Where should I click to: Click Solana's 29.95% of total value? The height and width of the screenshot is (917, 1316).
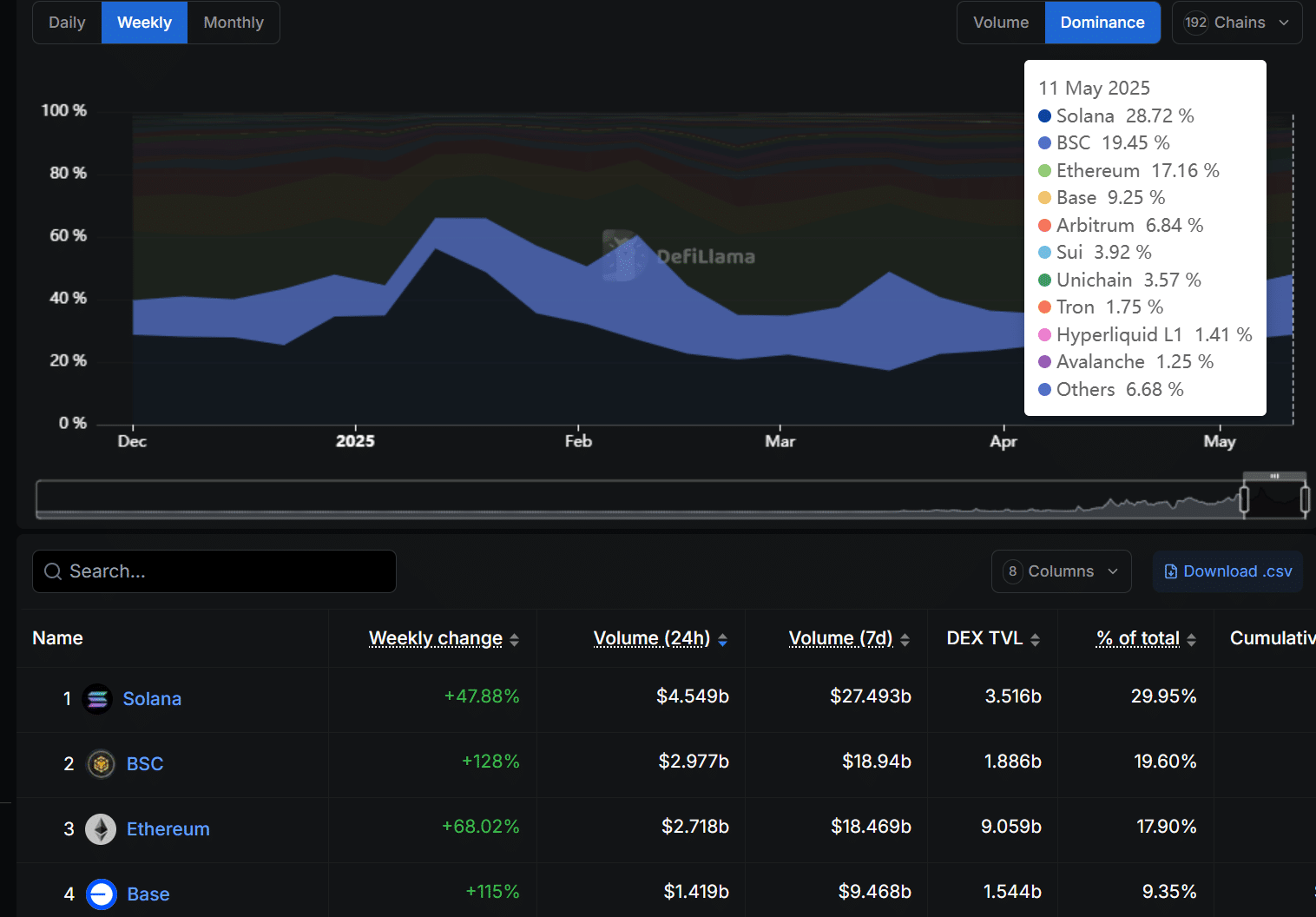click(x=1164, y=696)
